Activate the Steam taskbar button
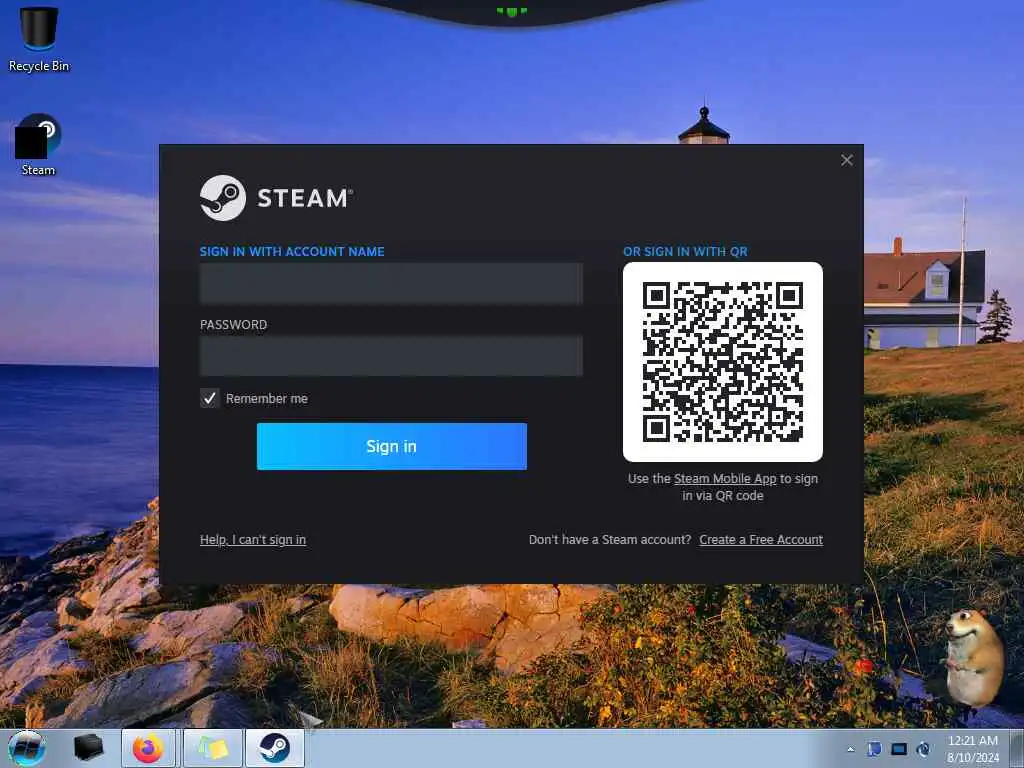 (x=275, y=748)
